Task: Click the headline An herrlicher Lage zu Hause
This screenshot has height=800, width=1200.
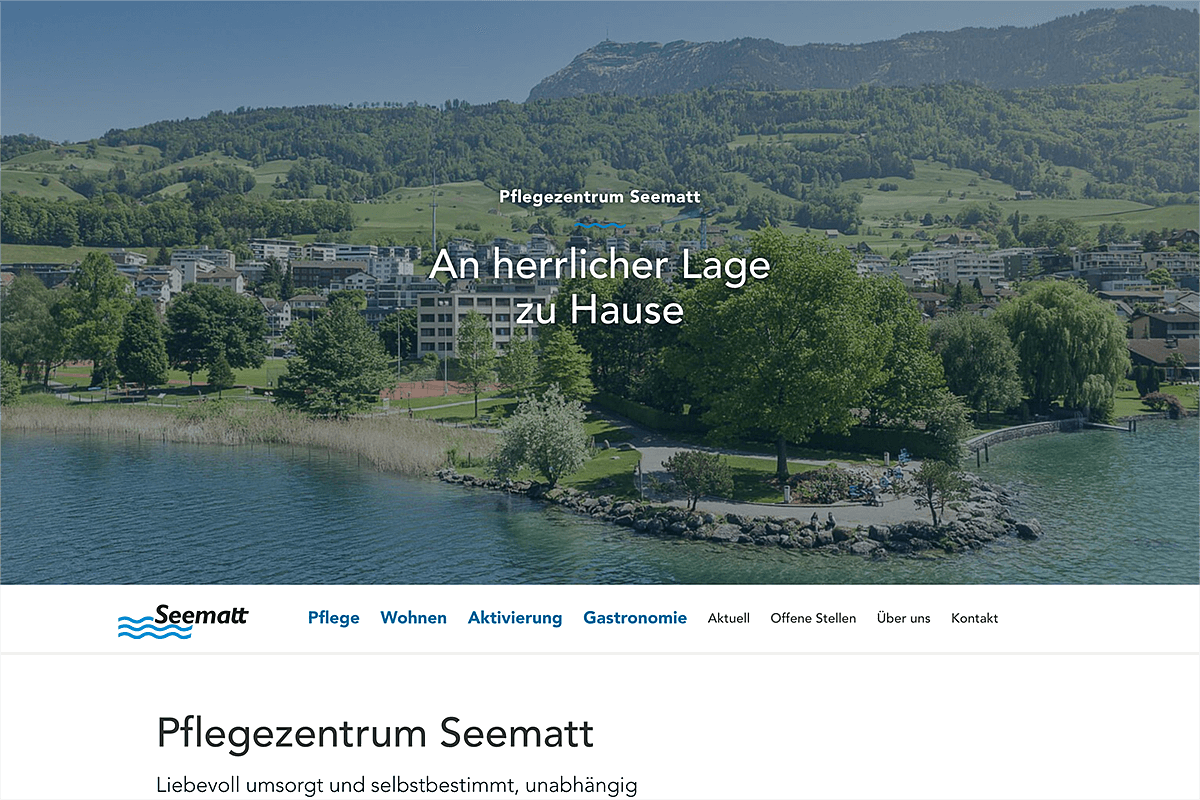Action: tap(600, 287)
